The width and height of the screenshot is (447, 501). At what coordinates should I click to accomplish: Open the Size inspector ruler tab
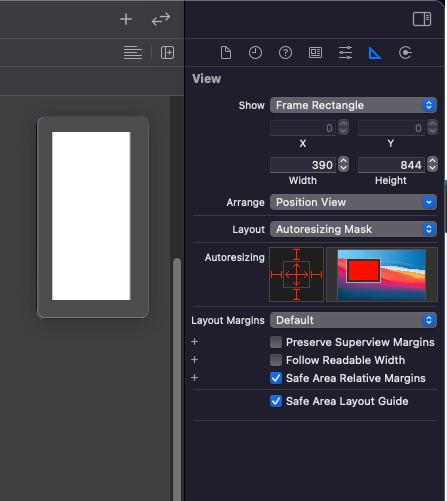[375, 53]
